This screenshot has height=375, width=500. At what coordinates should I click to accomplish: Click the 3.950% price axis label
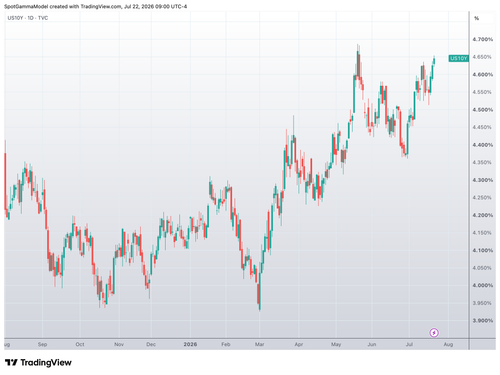click(482, 303)
